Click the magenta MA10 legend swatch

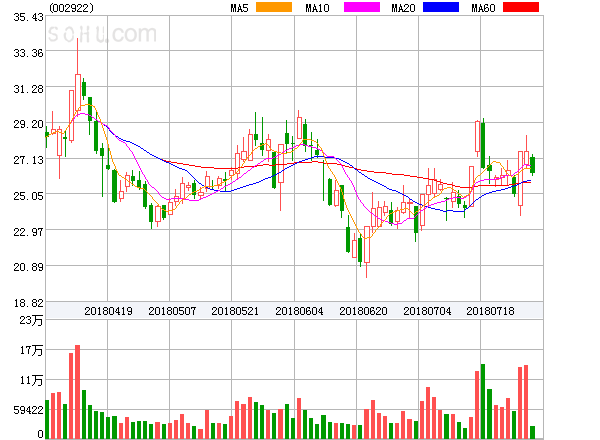[x=362, y=7]
